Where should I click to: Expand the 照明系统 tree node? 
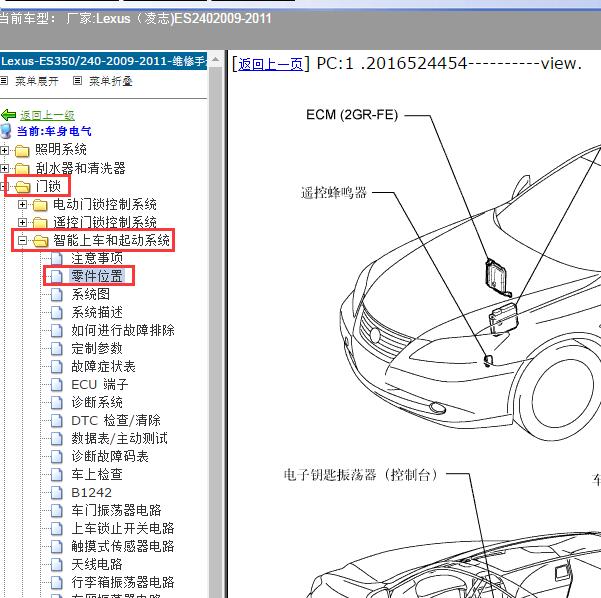pyautogui.click(x=4, y=150)
